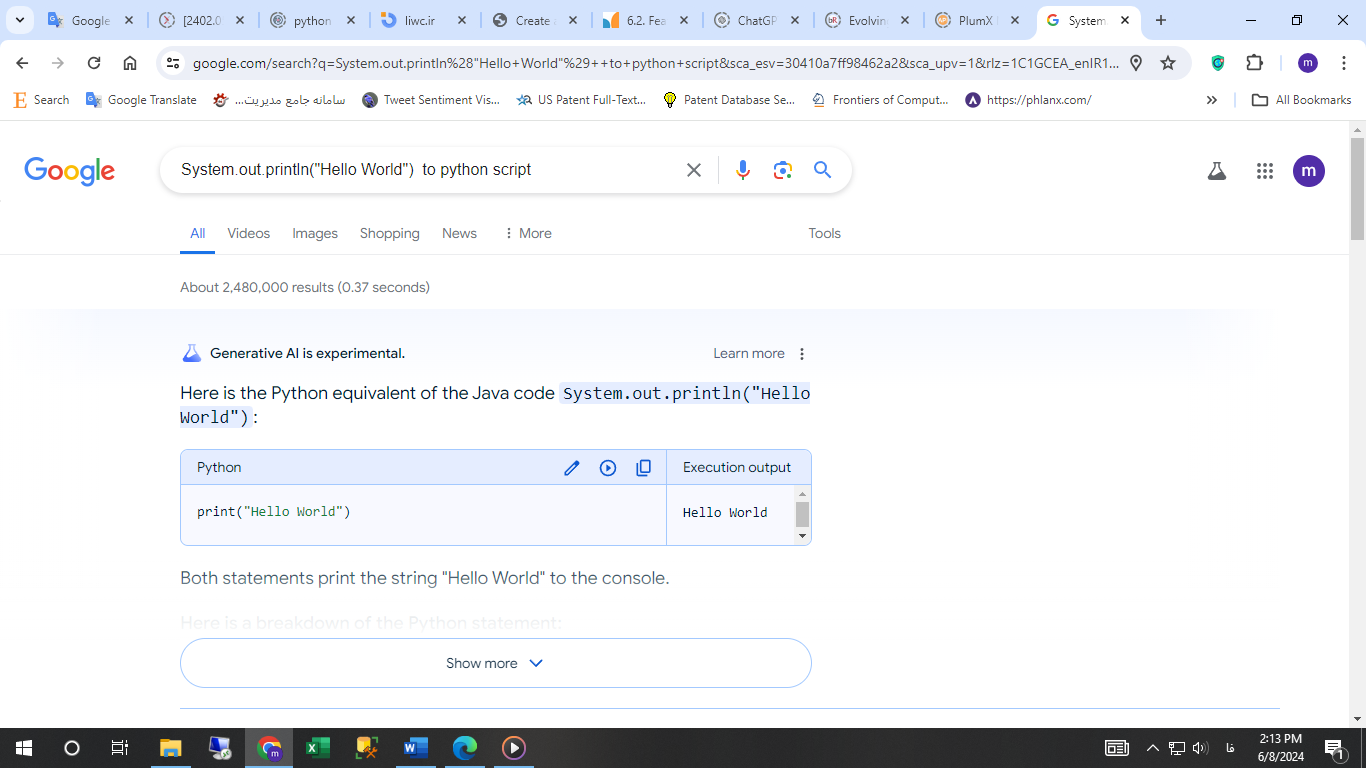Close the liwc.ir browser tab

tap(460, 20)
